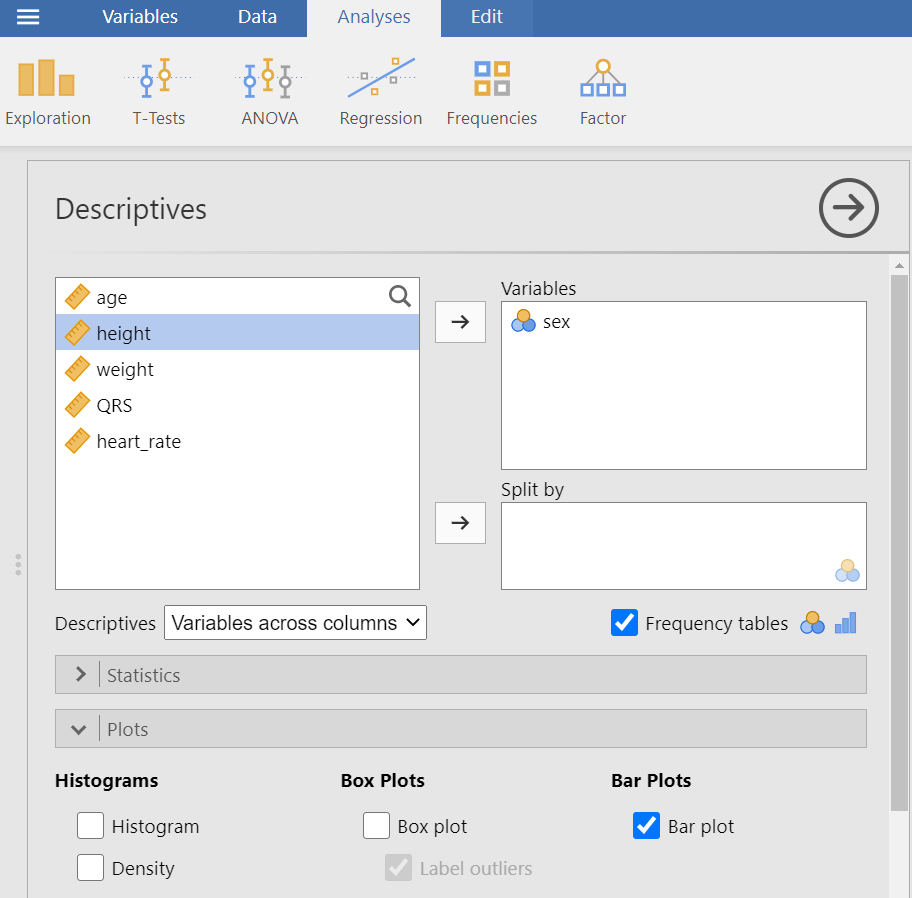Open the Variables across columns dropdown
The image size is (912, 898).
point(295,623)
